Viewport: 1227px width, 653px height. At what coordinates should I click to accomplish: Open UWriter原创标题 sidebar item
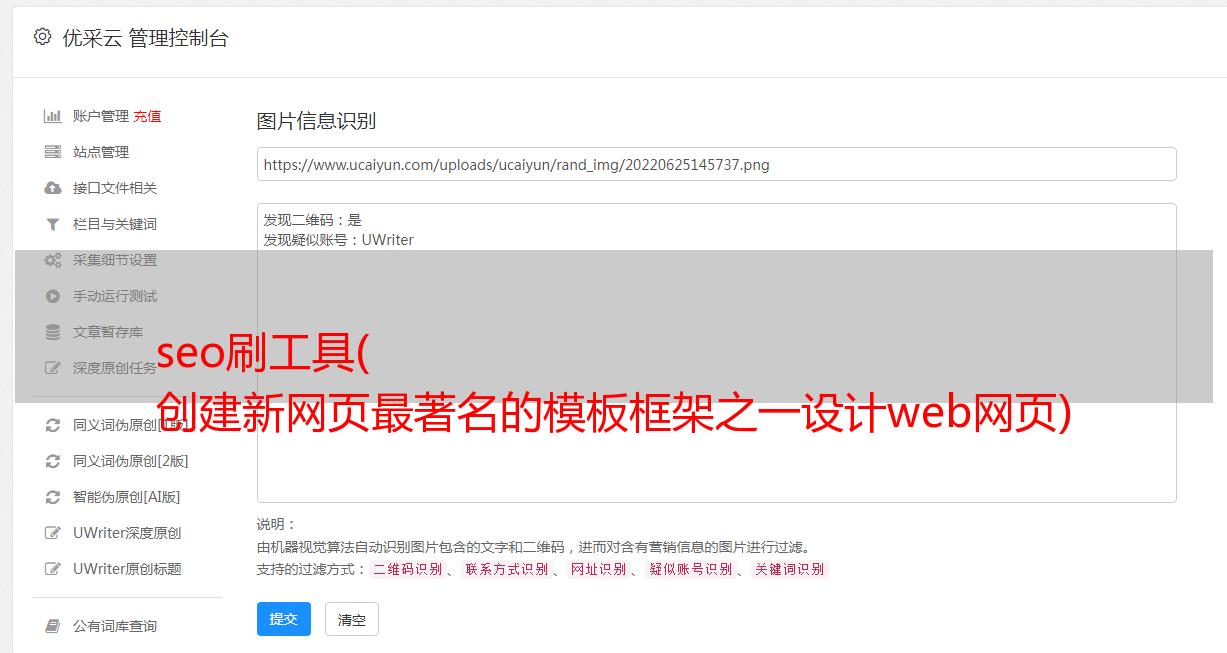[x=127, y=569]
